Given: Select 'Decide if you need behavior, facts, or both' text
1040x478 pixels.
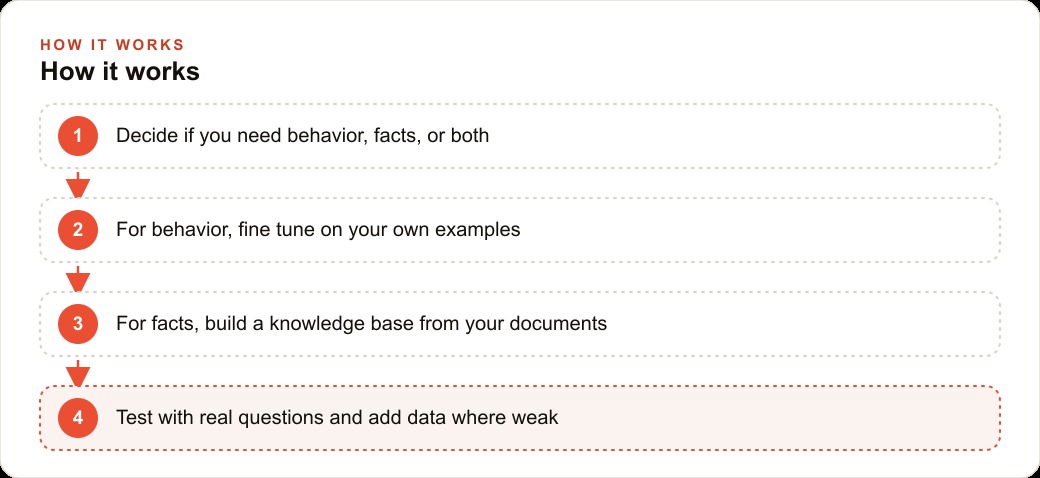Looking at the screenshot, I should coord(302,136).
